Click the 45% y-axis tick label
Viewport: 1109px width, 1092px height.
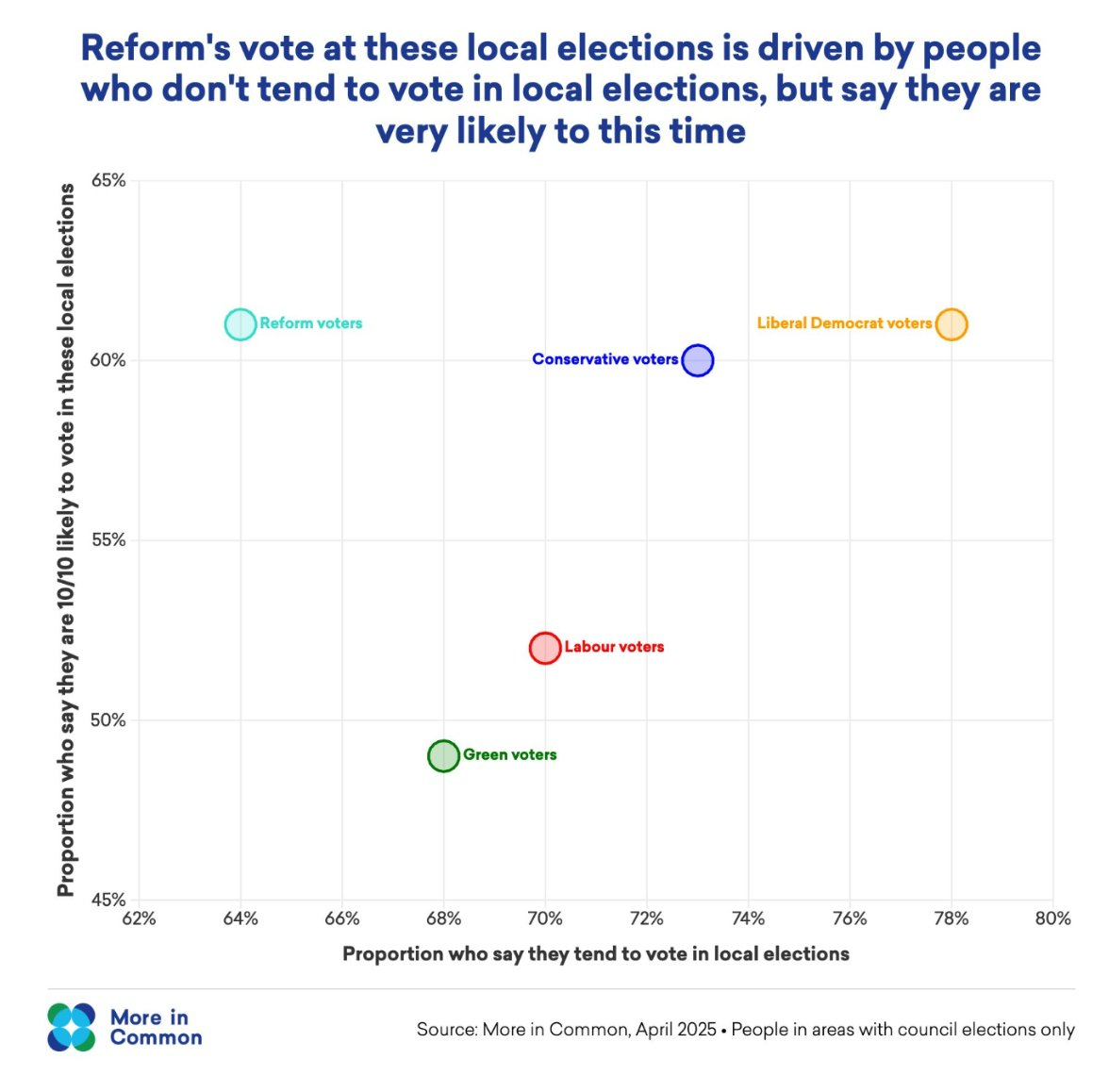tap(108, 900)
